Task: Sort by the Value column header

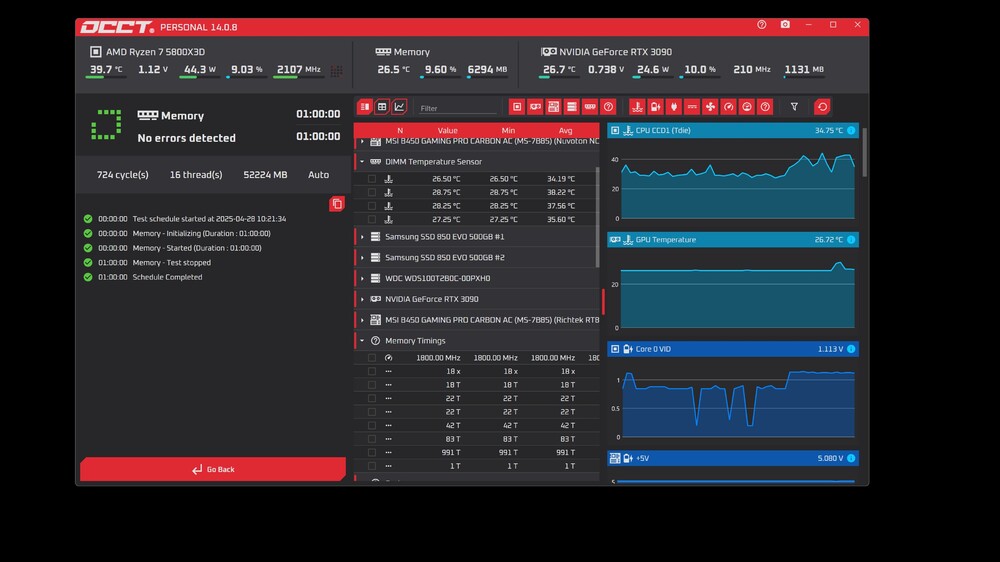Action: click(448, 131)
